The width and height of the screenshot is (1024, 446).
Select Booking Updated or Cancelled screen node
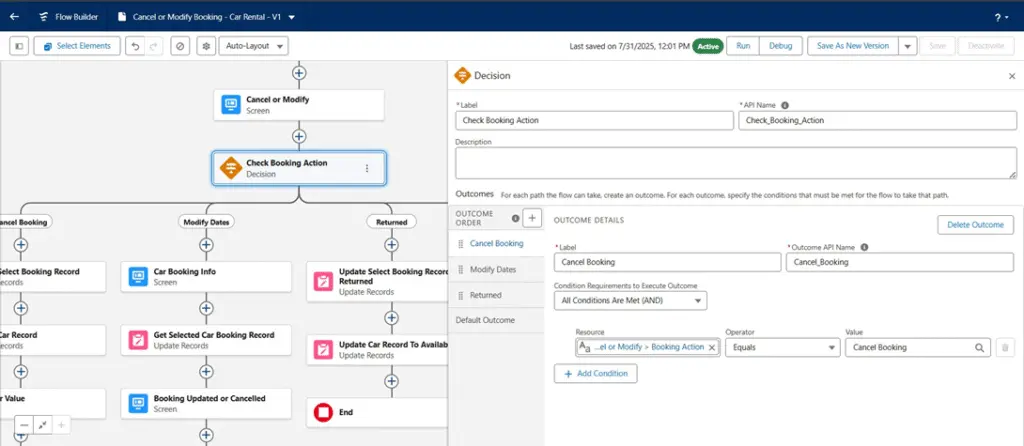[x=206, y=404]
